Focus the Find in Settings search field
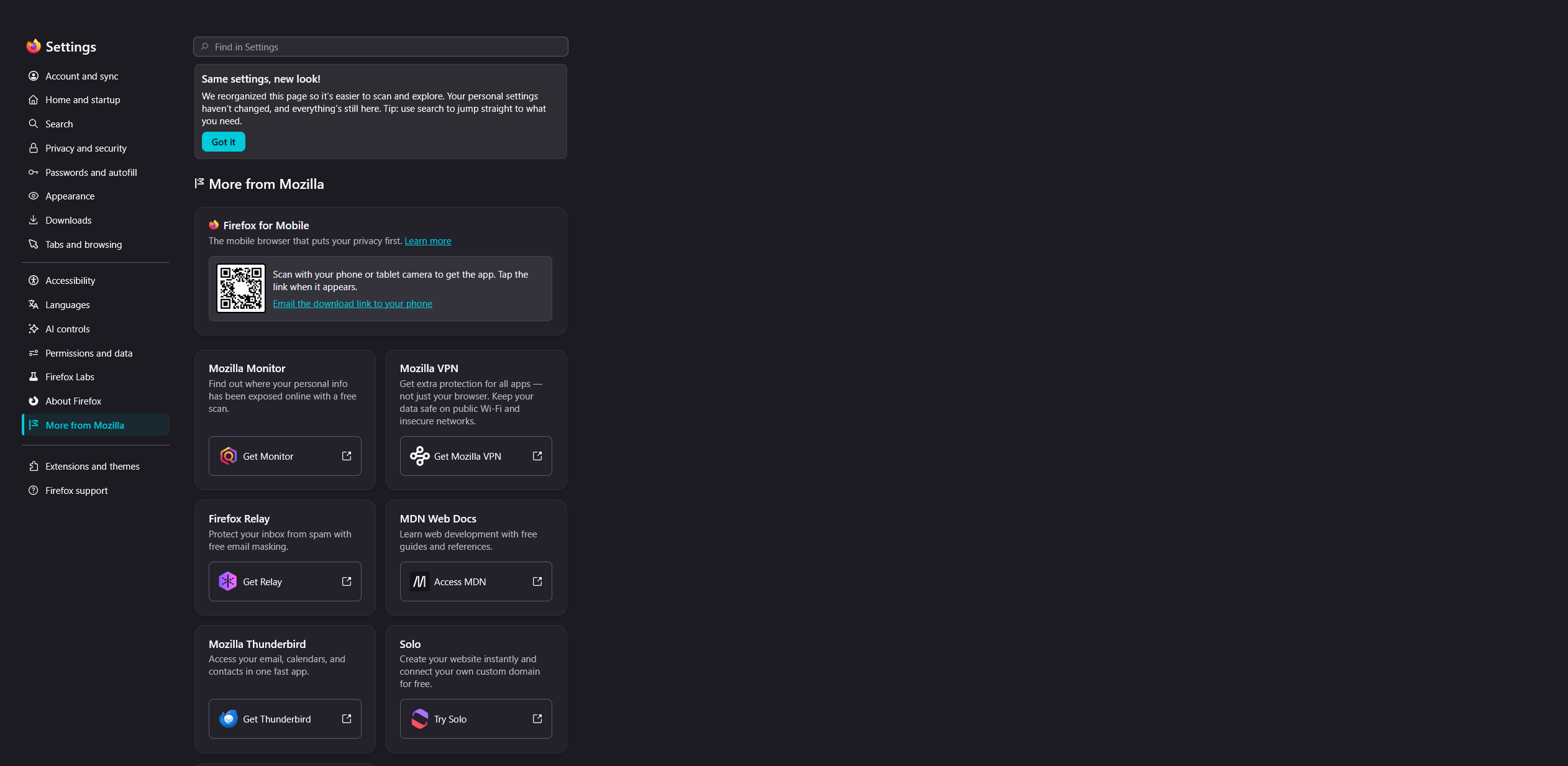The width and height of the screenshot is (1568, 766). pos(381,47)
